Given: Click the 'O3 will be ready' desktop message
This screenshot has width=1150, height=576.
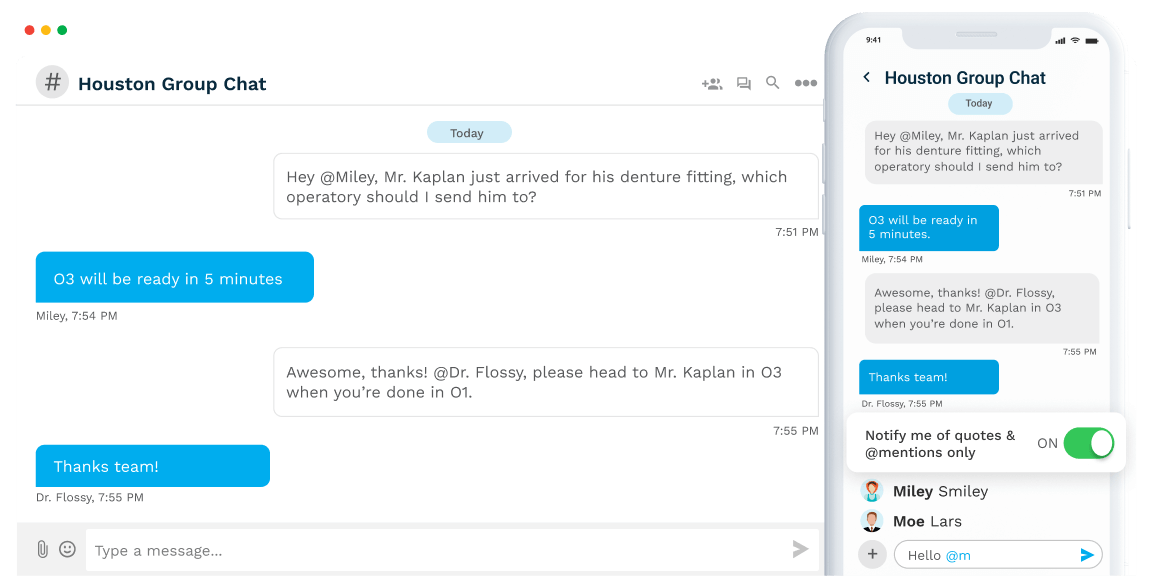Looking at the screenshot, I should (174, 278).
